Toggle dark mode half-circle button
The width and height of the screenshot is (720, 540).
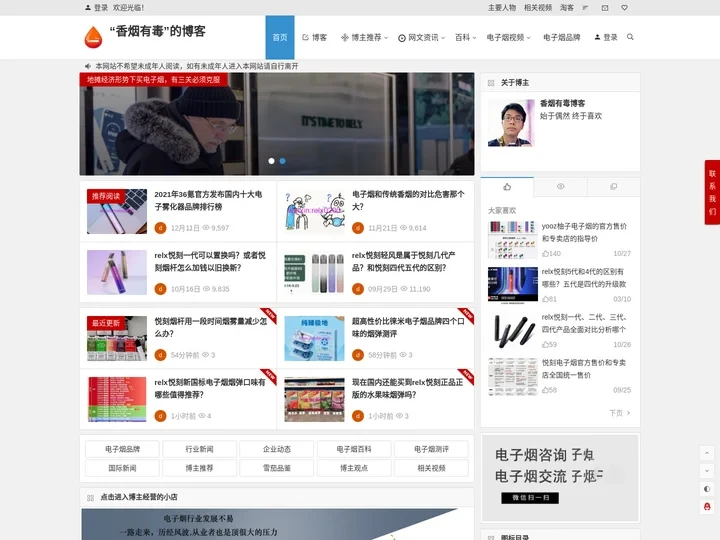(707, 489)
